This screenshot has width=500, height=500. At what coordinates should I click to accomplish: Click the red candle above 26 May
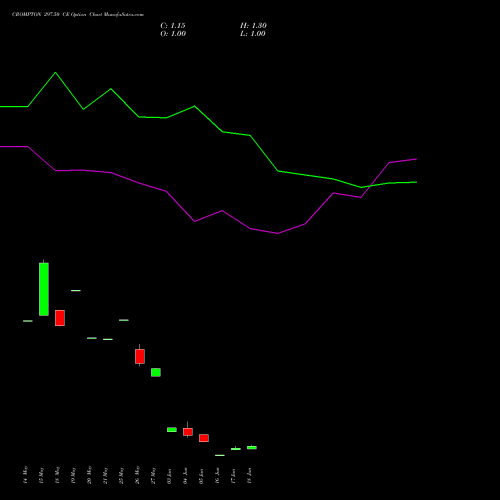point(140,356)
